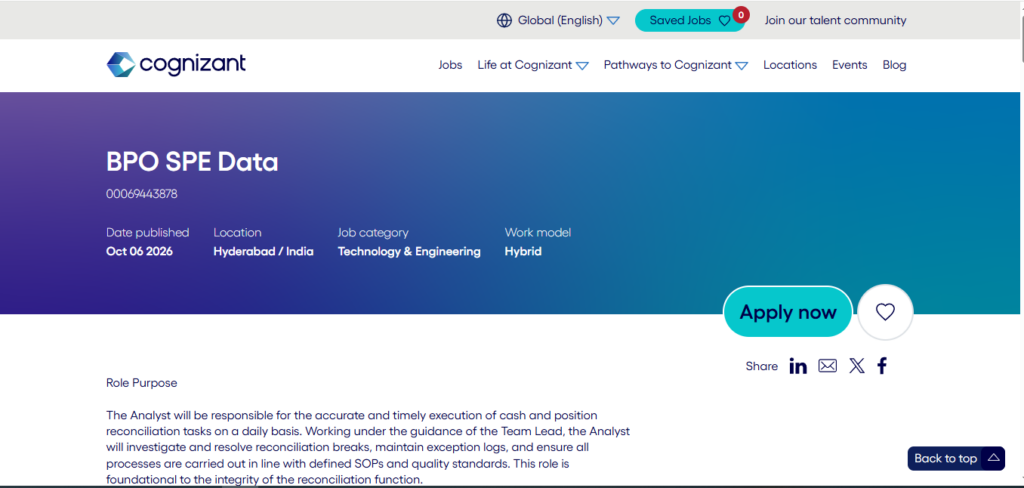
Task: Click the heart icon in Saved Jobs
Action: point(724,21)
